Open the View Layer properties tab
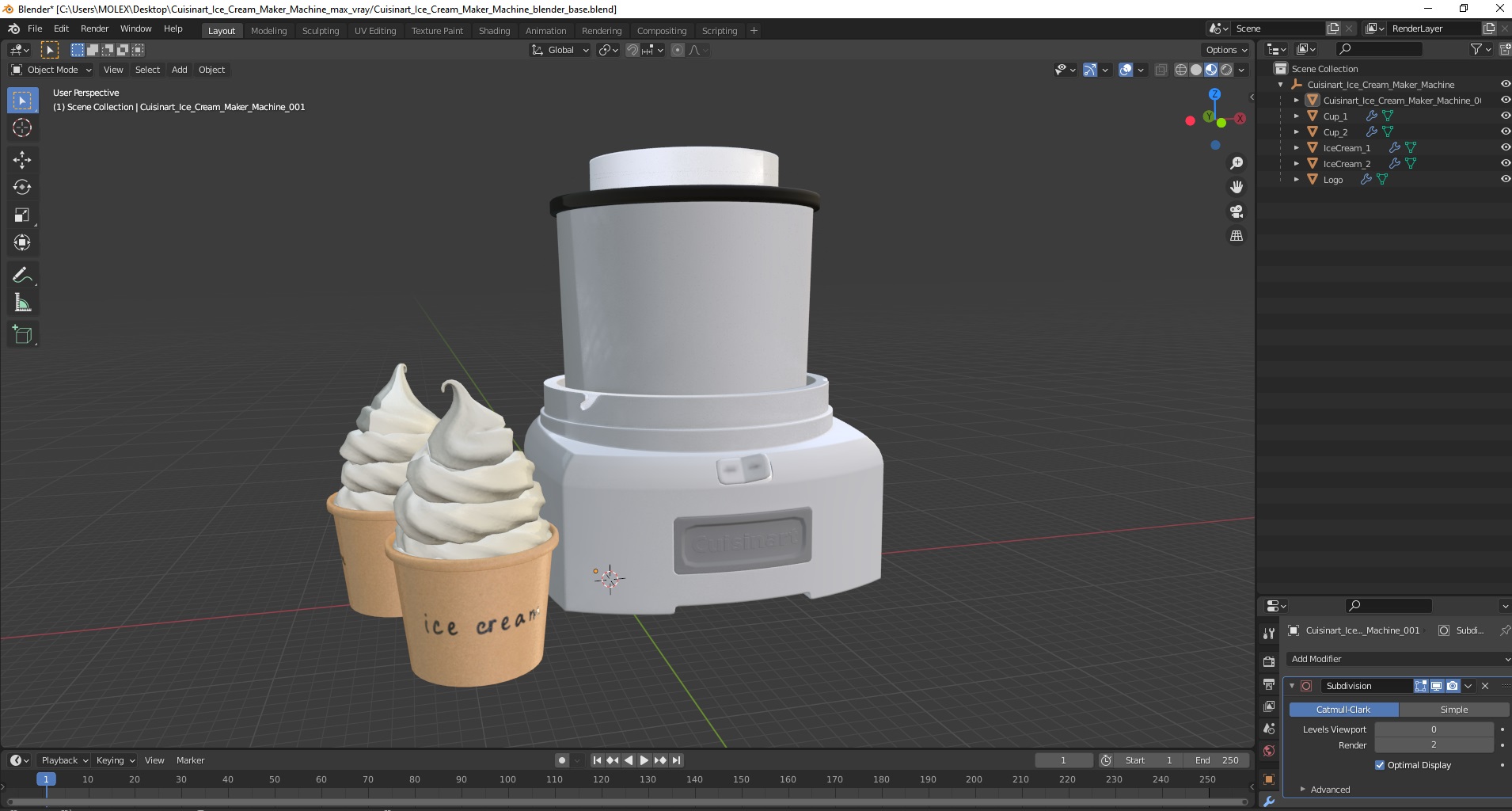The width and height of the screenshot is (1512, 811). tap(1269, 706)
